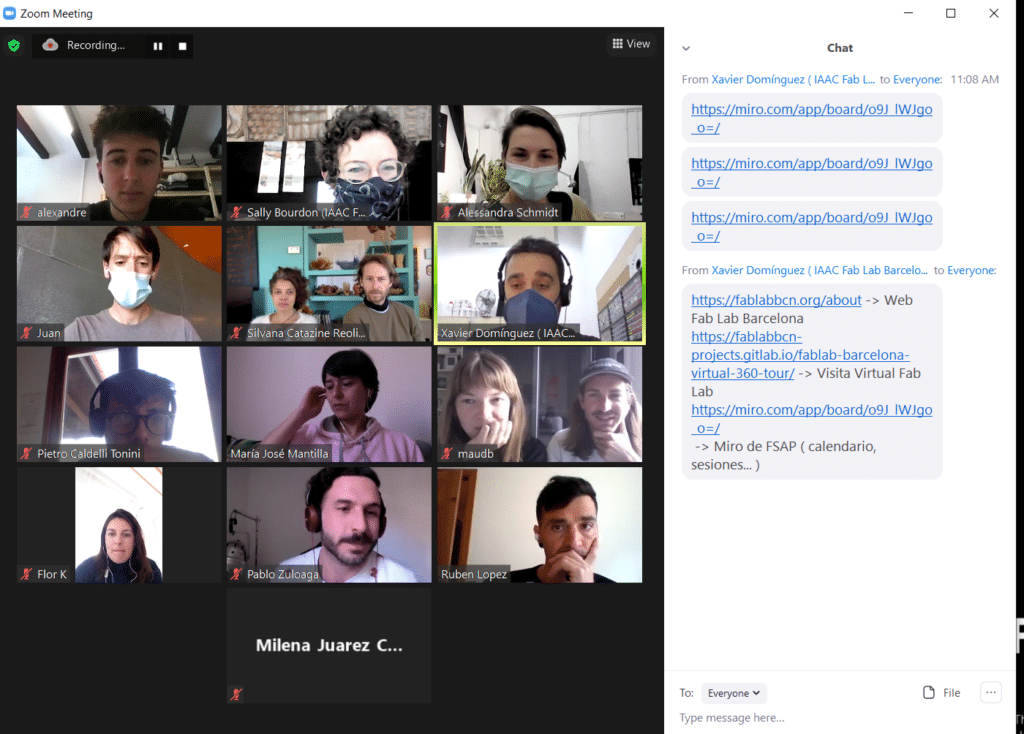Click the green encryption shield icon
This screenshot has height=734, width=1024.
[14, 45]
